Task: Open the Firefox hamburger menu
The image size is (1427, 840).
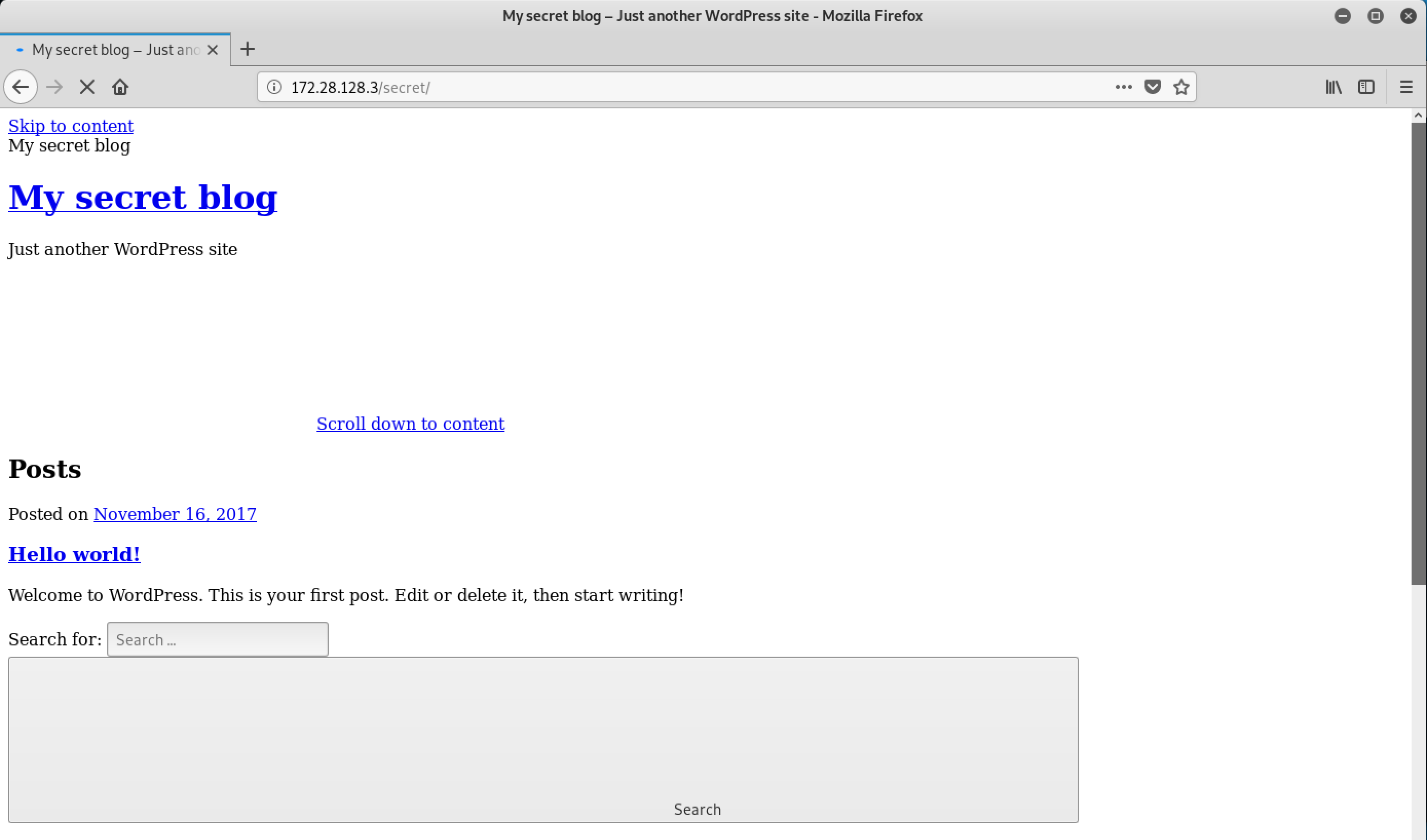Action: (1406, 87)
